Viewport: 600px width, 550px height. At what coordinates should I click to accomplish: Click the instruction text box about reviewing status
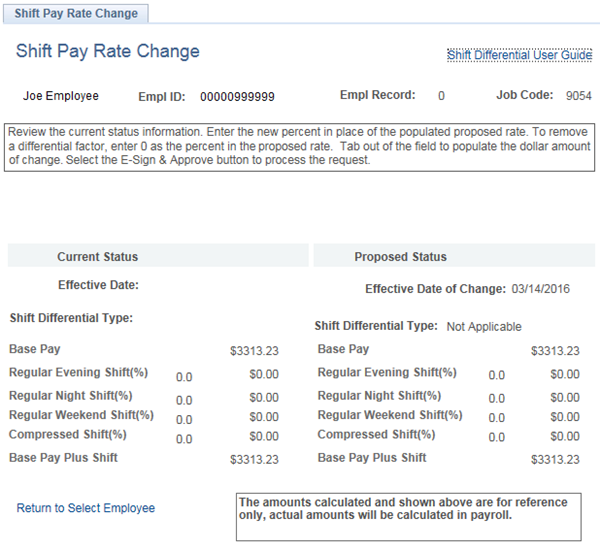[299, 146]
